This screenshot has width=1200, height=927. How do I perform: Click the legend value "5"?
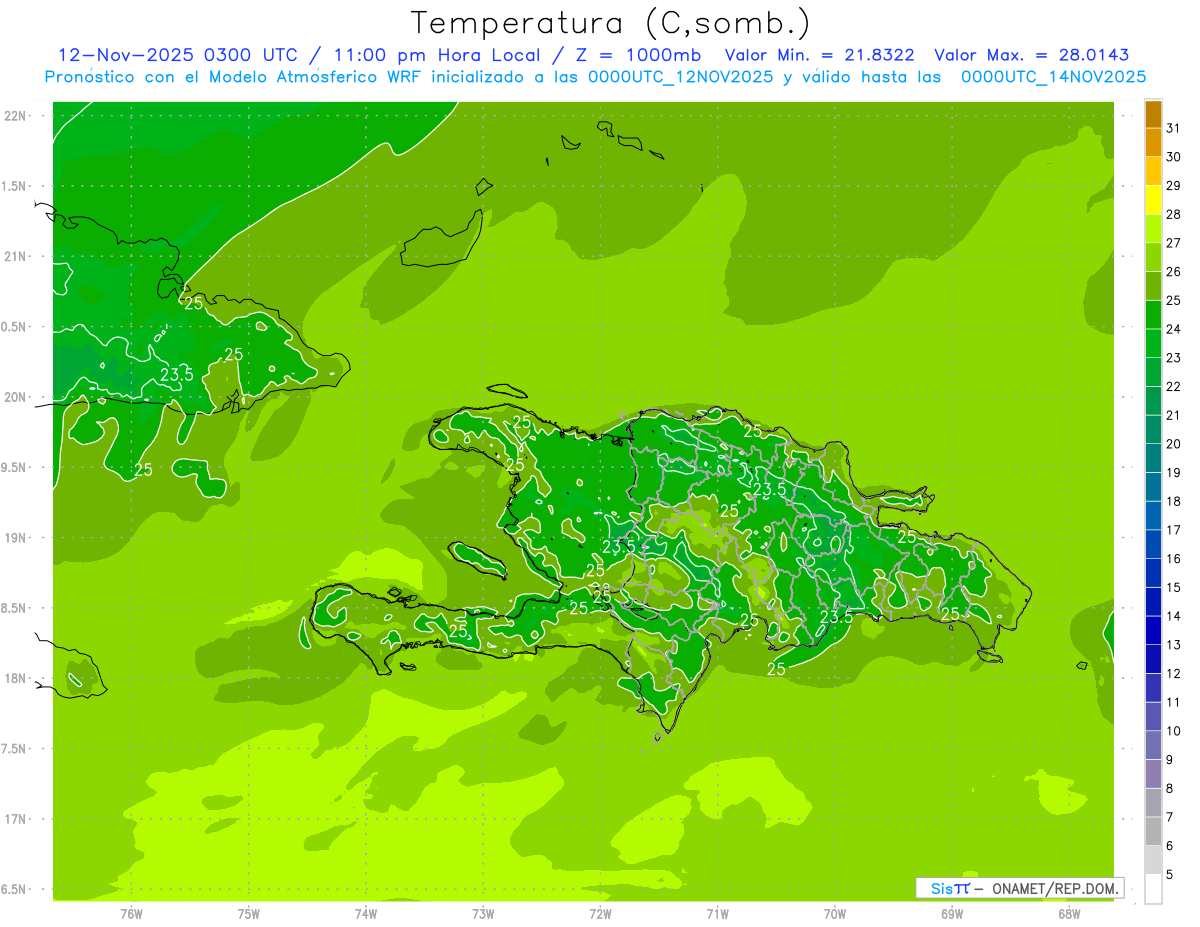tap(1170, 875)
